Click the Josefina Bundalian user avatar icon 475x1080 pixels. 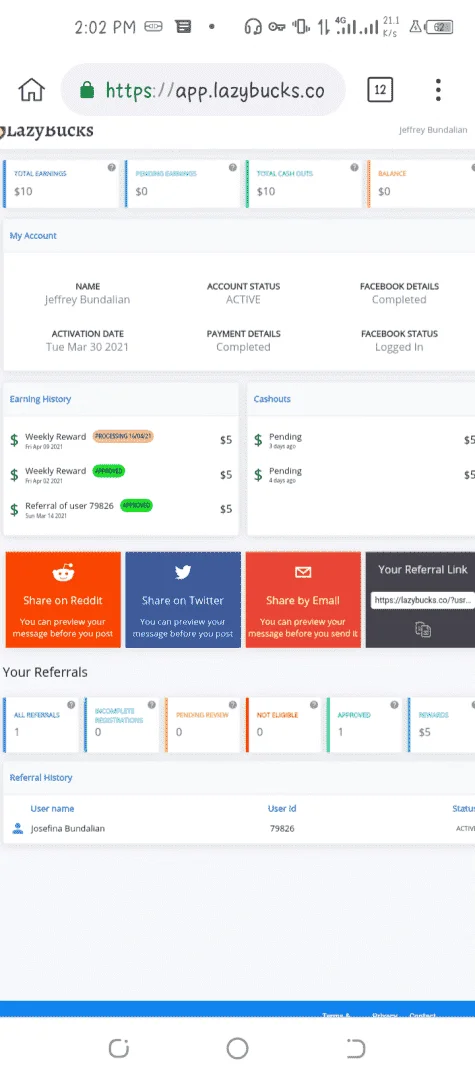coord(18,828)
